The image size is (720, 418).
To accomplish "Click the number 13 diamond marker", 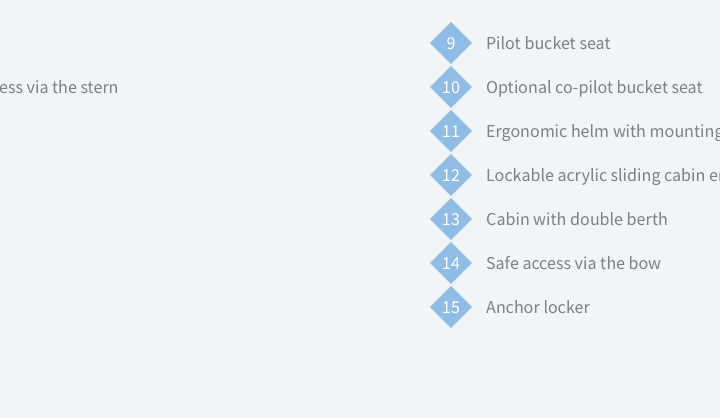I will (x=451, y=219).
